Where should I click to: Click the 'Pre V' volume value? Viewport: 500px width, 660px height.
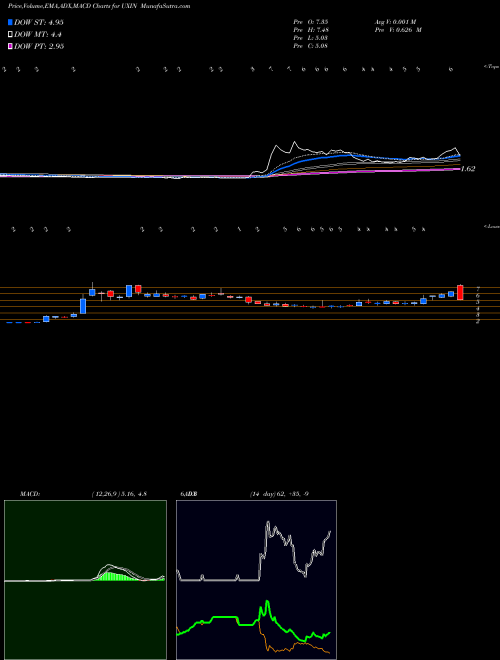pos(397,30)
